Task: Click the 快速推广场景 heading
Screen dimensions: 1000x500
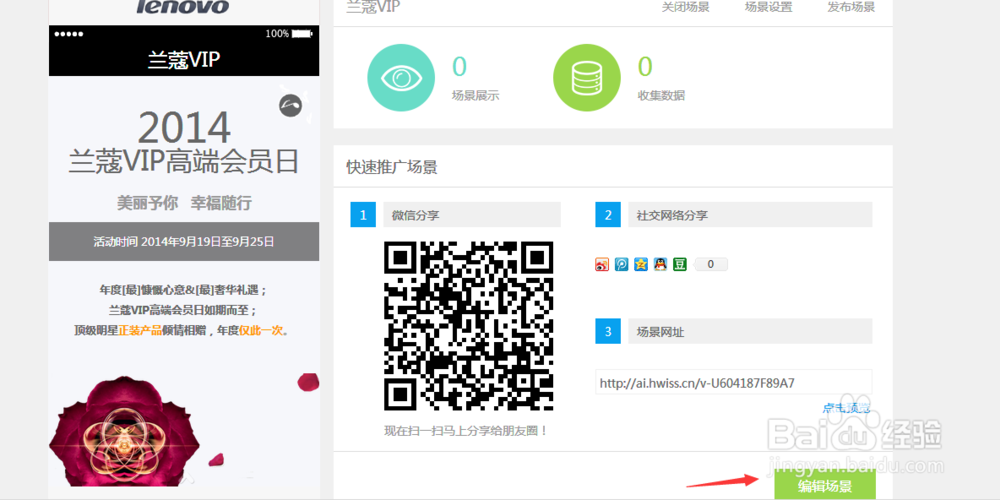Action: [392, 167]
